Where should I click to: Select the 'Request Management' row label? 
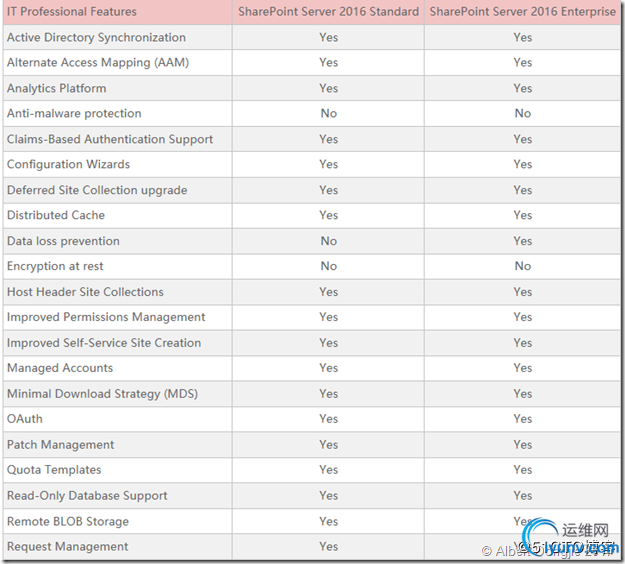68,546
